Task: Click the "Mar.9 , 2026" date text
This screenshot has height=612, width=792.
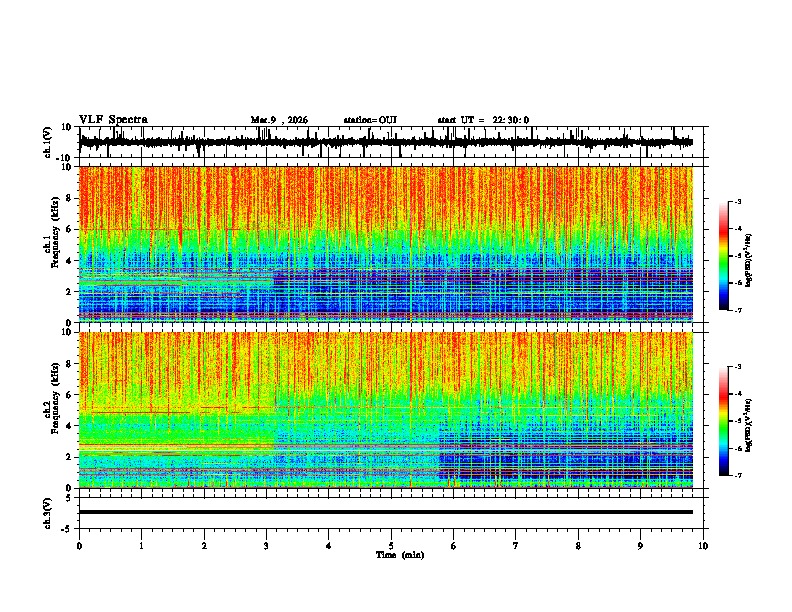Action: (x=279, y=120)
